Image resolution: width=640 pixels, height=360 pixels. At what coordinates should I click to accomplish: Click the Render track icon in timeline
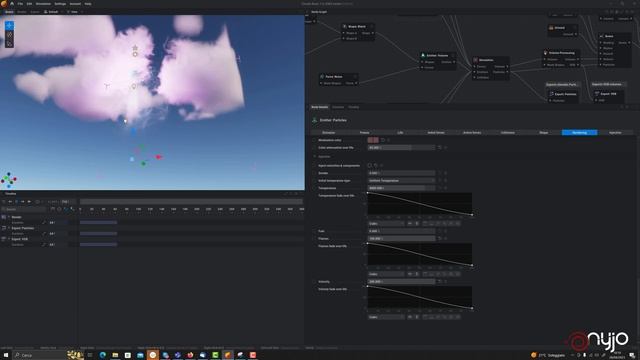(x=4, y=217)
